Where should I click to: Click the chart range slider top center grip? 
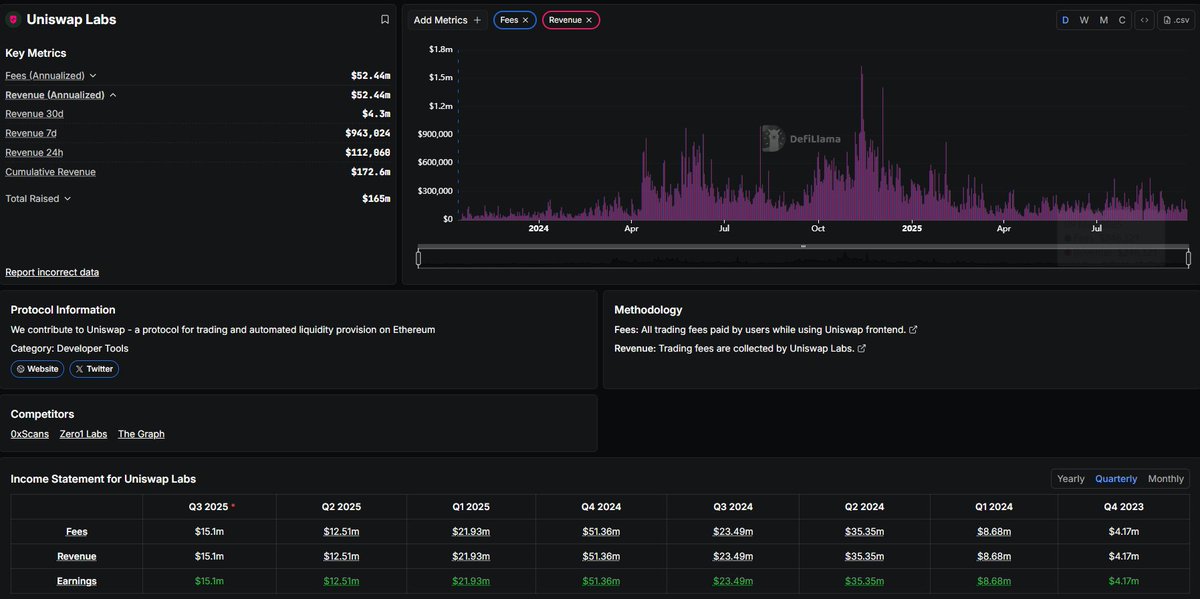(803, 246)
